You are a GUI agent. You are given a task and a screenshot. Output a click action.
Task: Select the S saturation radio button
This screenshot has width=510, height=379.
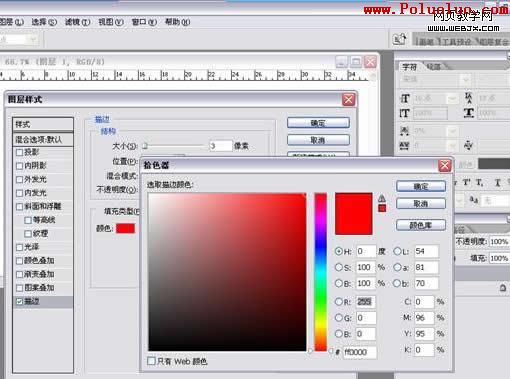339,267
